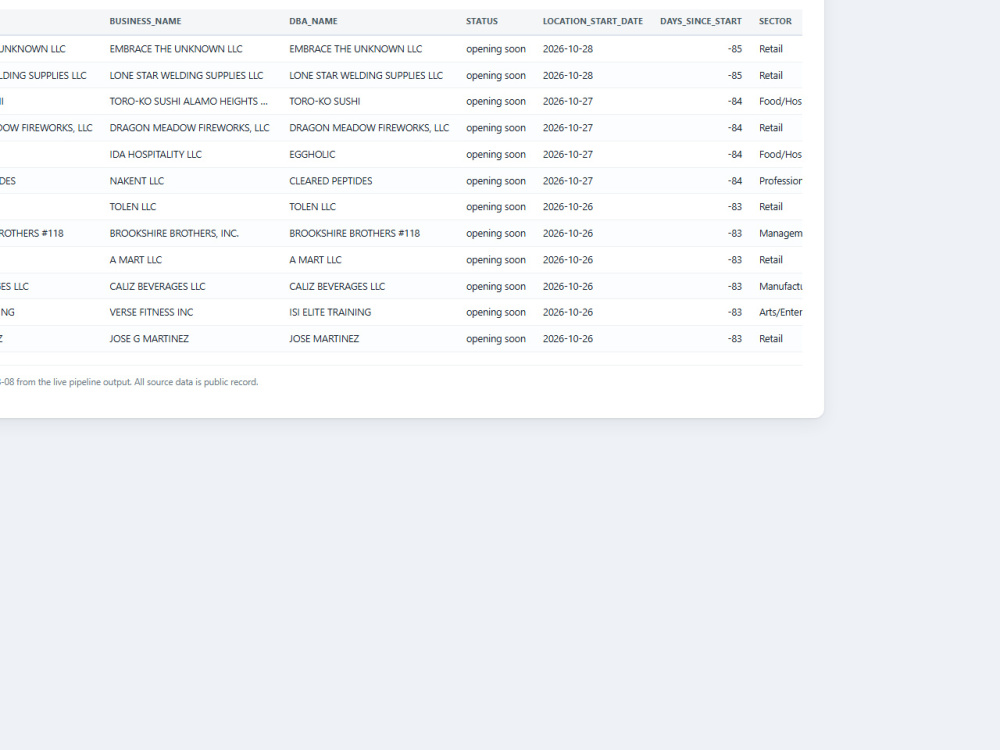Image resolution: width=1000 pixels, height=750 pixels.
Task: Click the STATUS column header
Action: 482,21
